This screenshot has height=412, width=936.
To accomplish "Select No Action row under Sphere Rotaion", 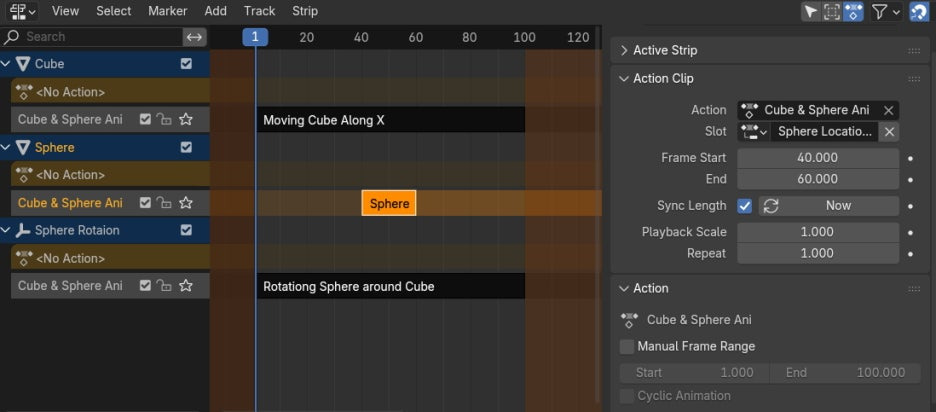I will pos(110,258).
